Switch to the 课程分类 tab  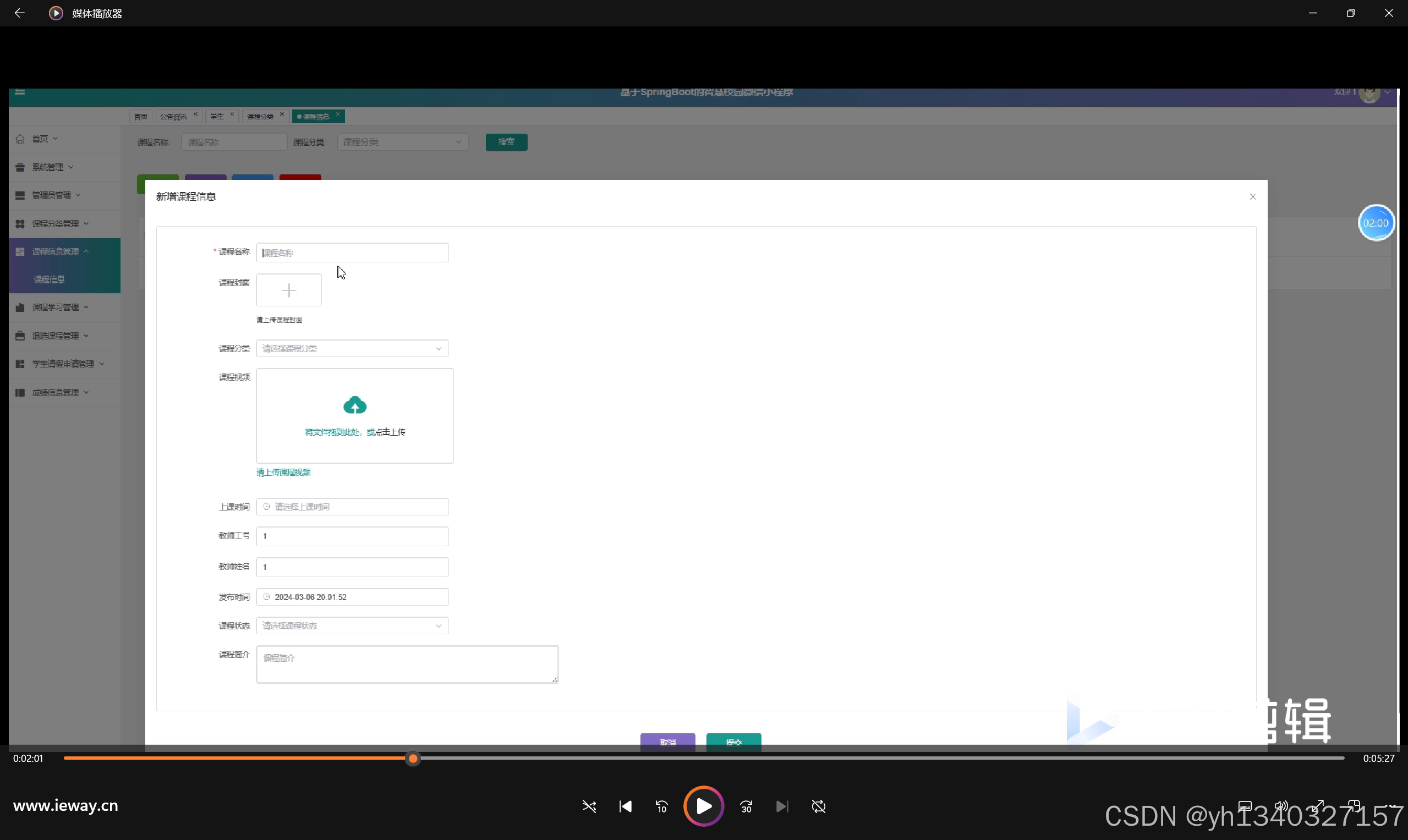260,117
